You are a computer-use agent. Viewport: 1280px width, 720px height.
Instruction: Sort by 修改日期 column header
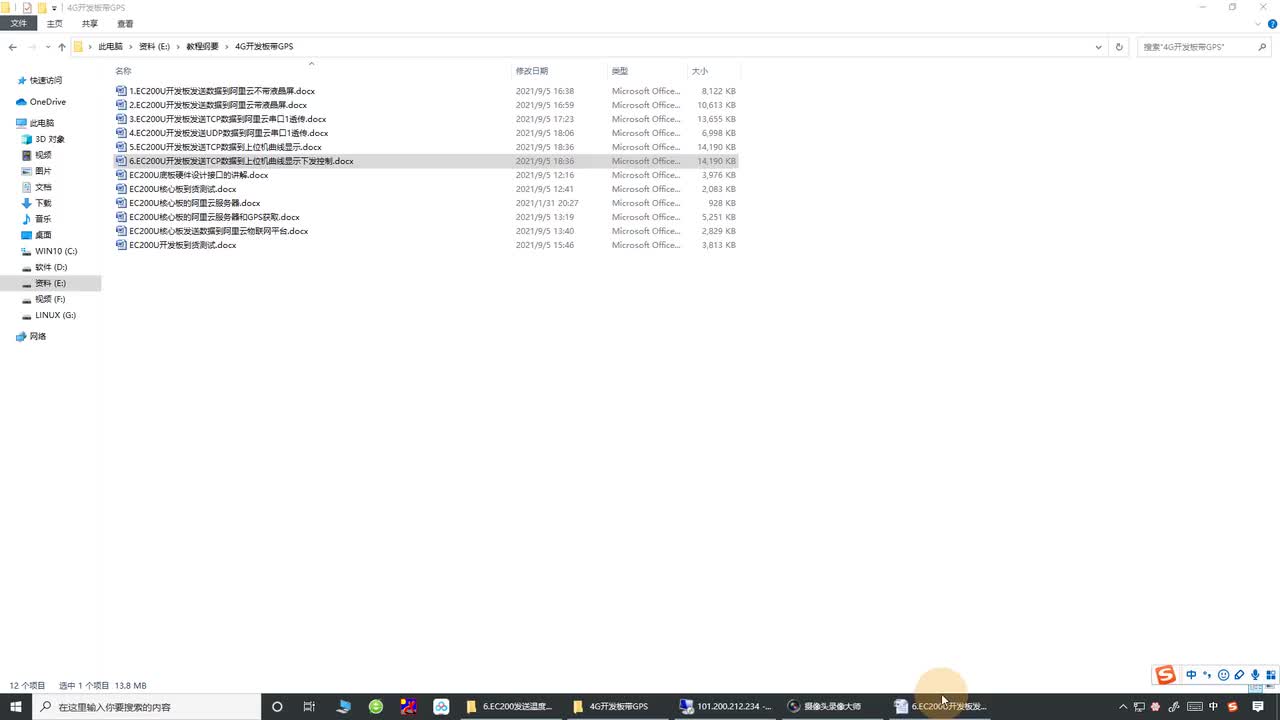point(532,71)
